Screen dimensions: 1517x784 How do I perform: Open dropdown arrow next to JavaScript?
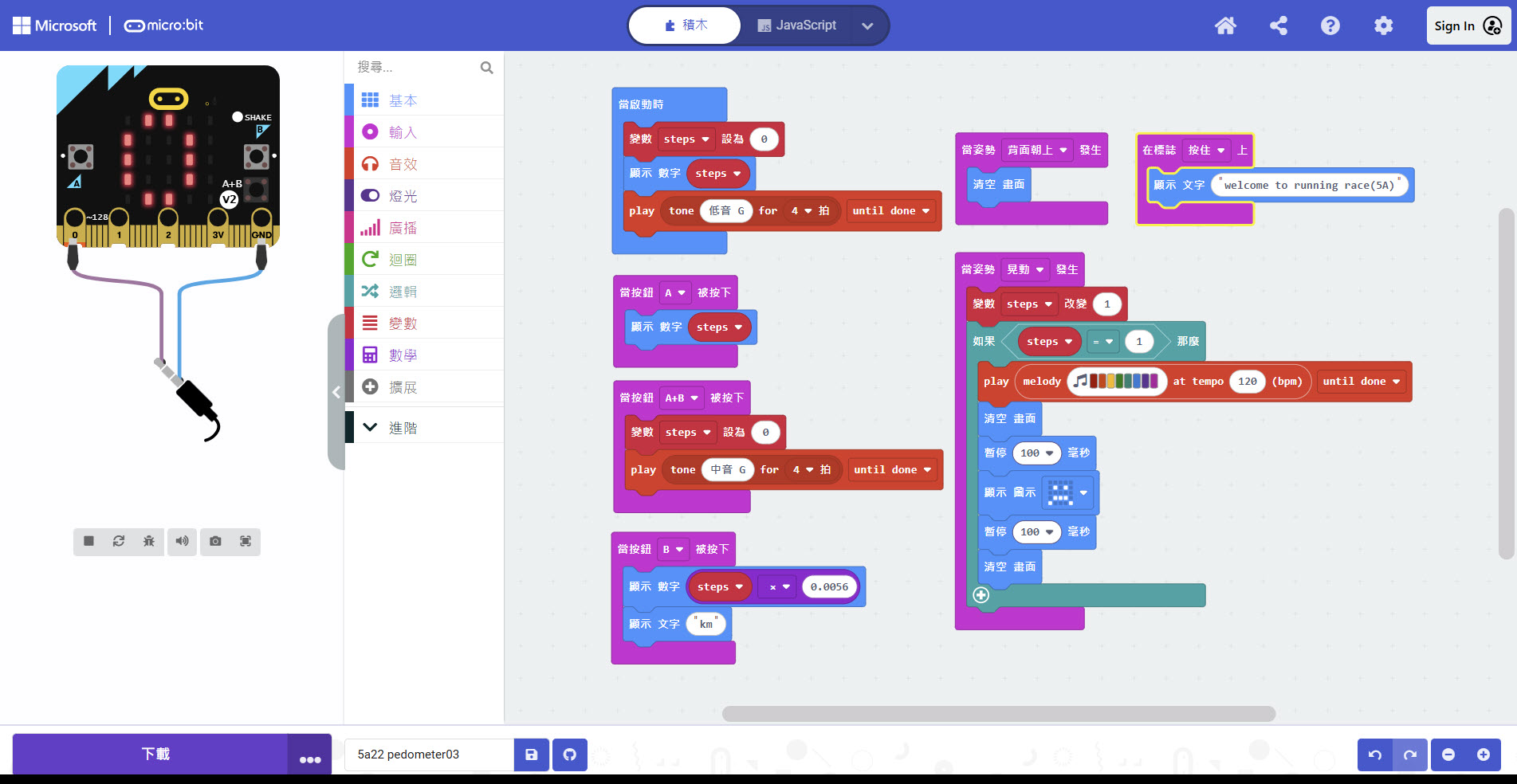click(867, 25)
